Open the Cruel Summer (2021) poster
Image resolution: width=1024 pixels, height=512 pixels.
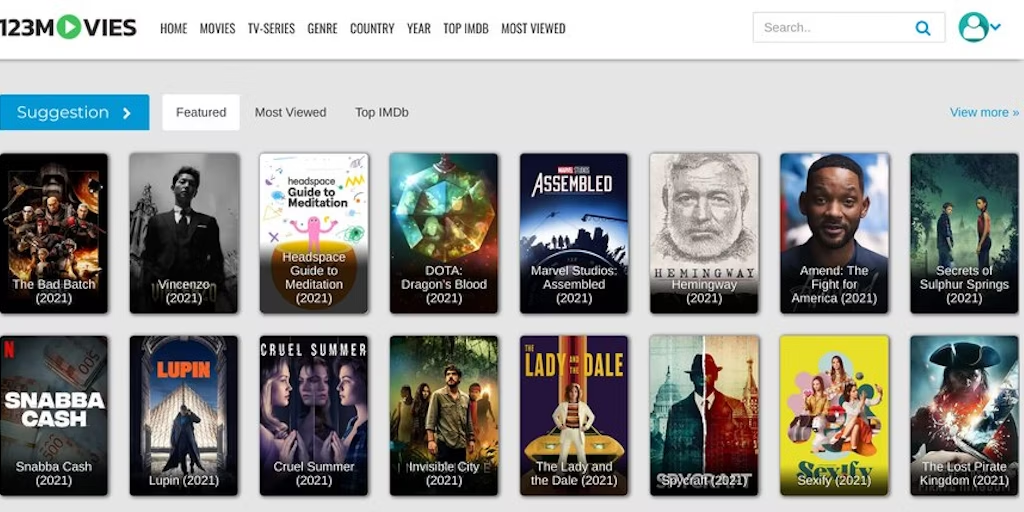(x=314, y=415)
